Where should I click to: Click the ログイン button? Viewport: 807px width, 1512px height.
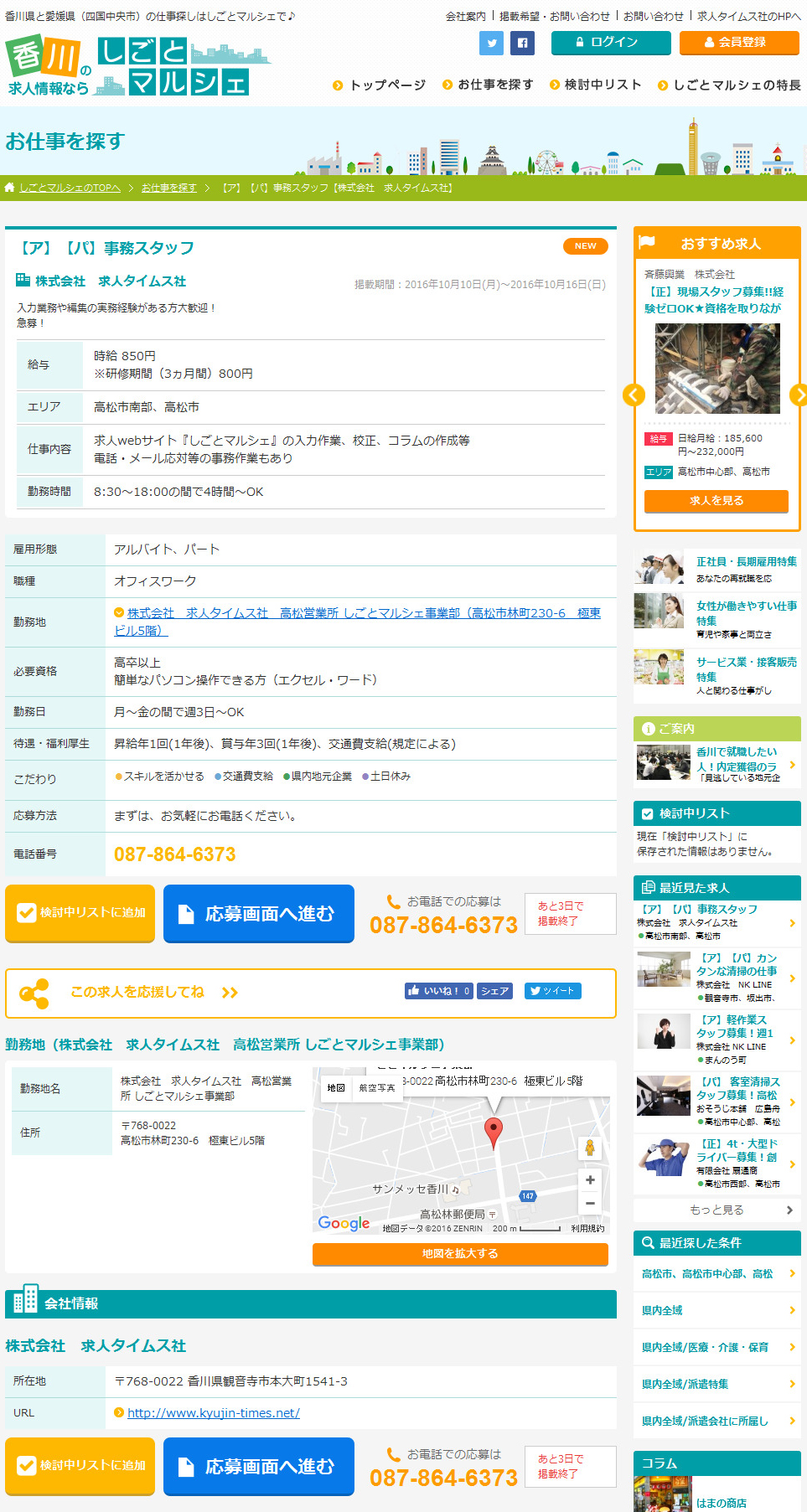pos(611,43)
